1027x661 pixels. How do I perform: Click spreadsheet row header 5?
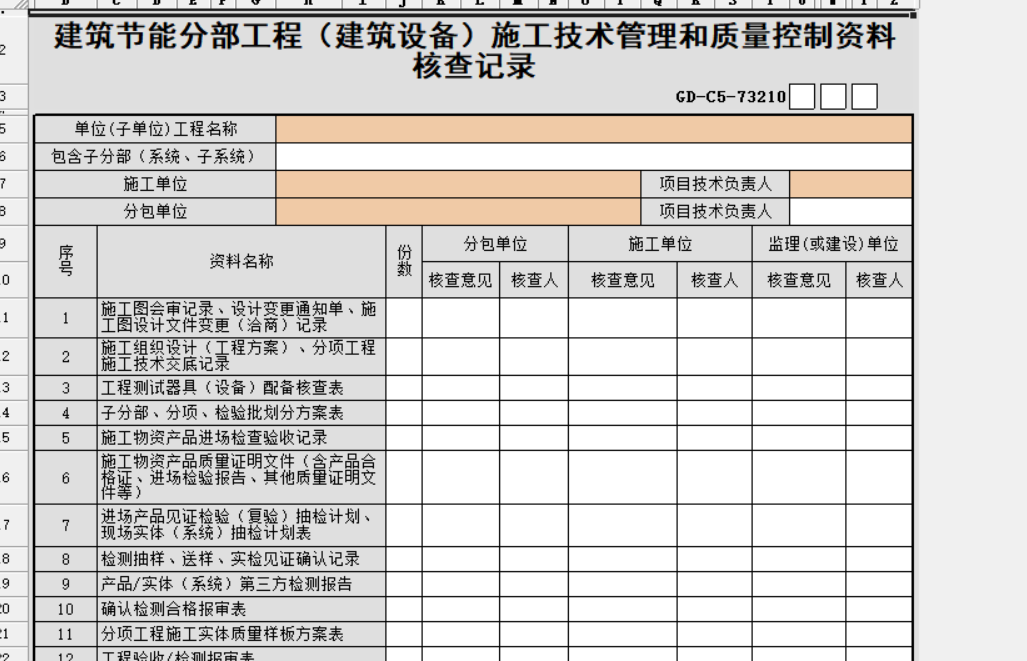click(x=13, y=129)
